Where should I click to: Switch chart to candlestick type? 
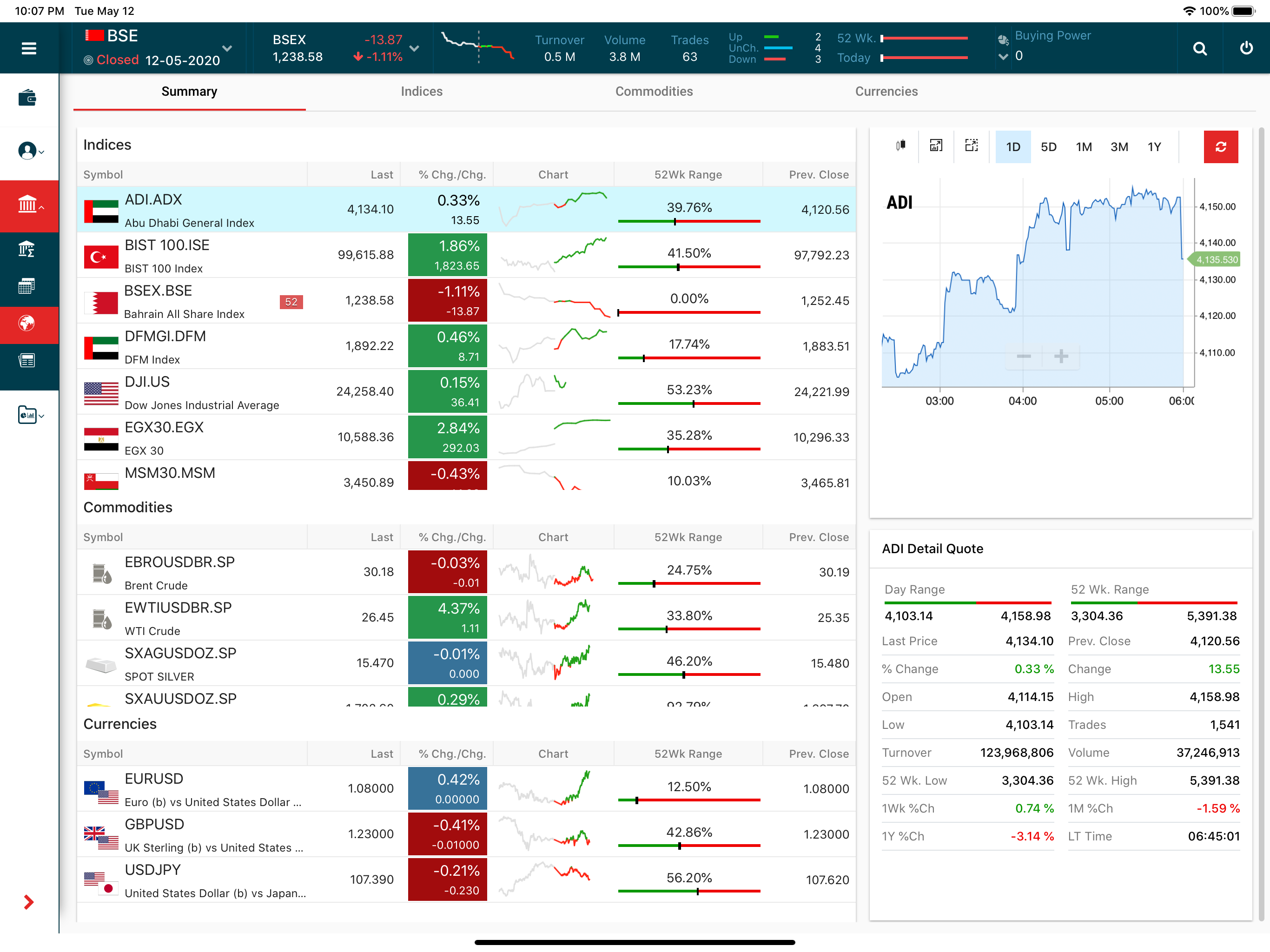pyautogui.click(x=901, y=146)
